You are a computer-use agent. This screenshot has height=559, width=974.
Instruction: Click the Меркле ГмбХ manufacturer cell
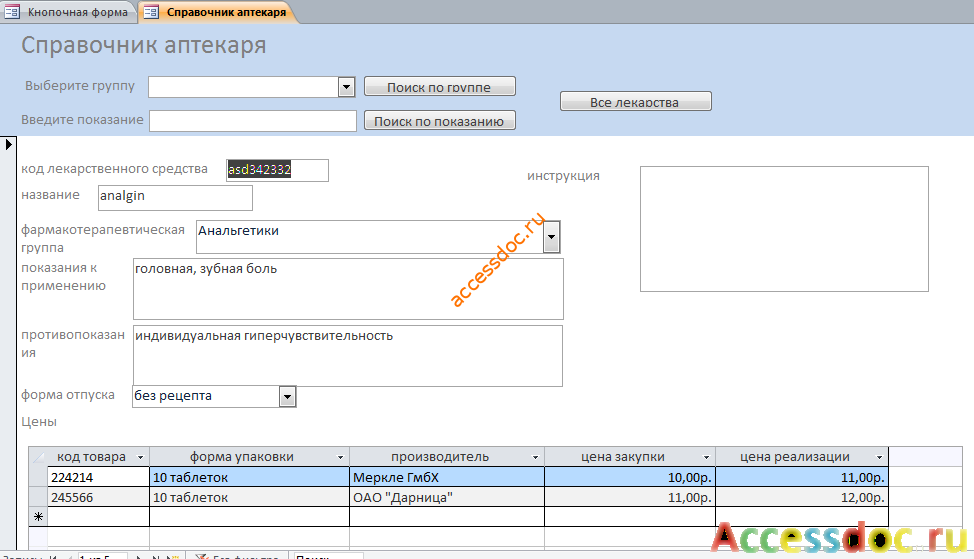(447, 477)
